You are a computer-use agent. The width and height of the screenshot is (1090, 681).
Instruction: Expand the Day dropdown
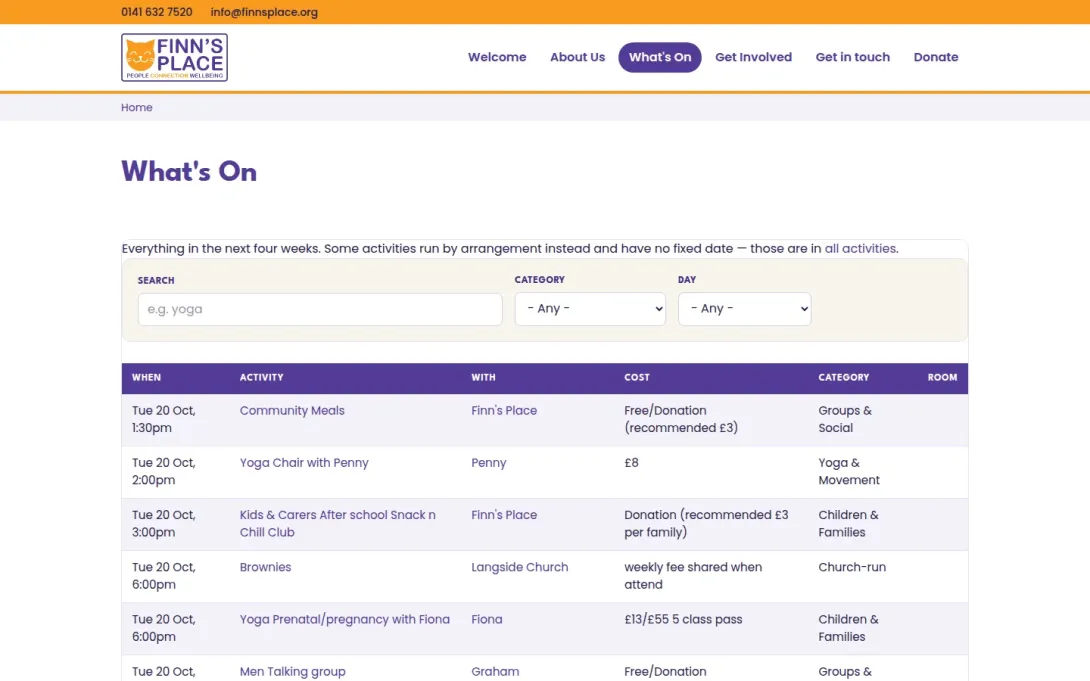click(x=745, y=309)
